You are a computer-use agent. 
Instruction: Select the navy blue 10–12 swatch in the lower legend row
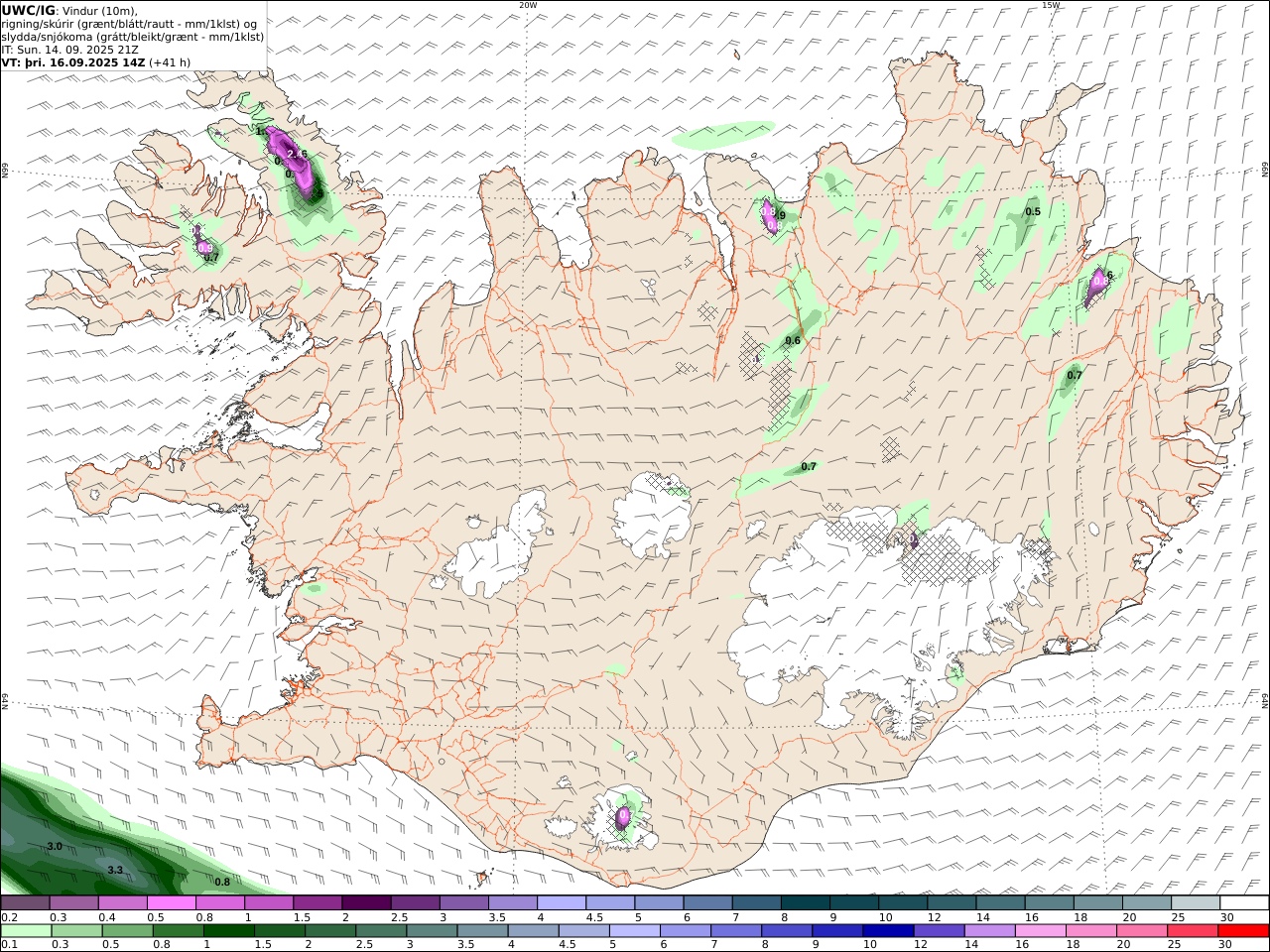click(888, 931)
